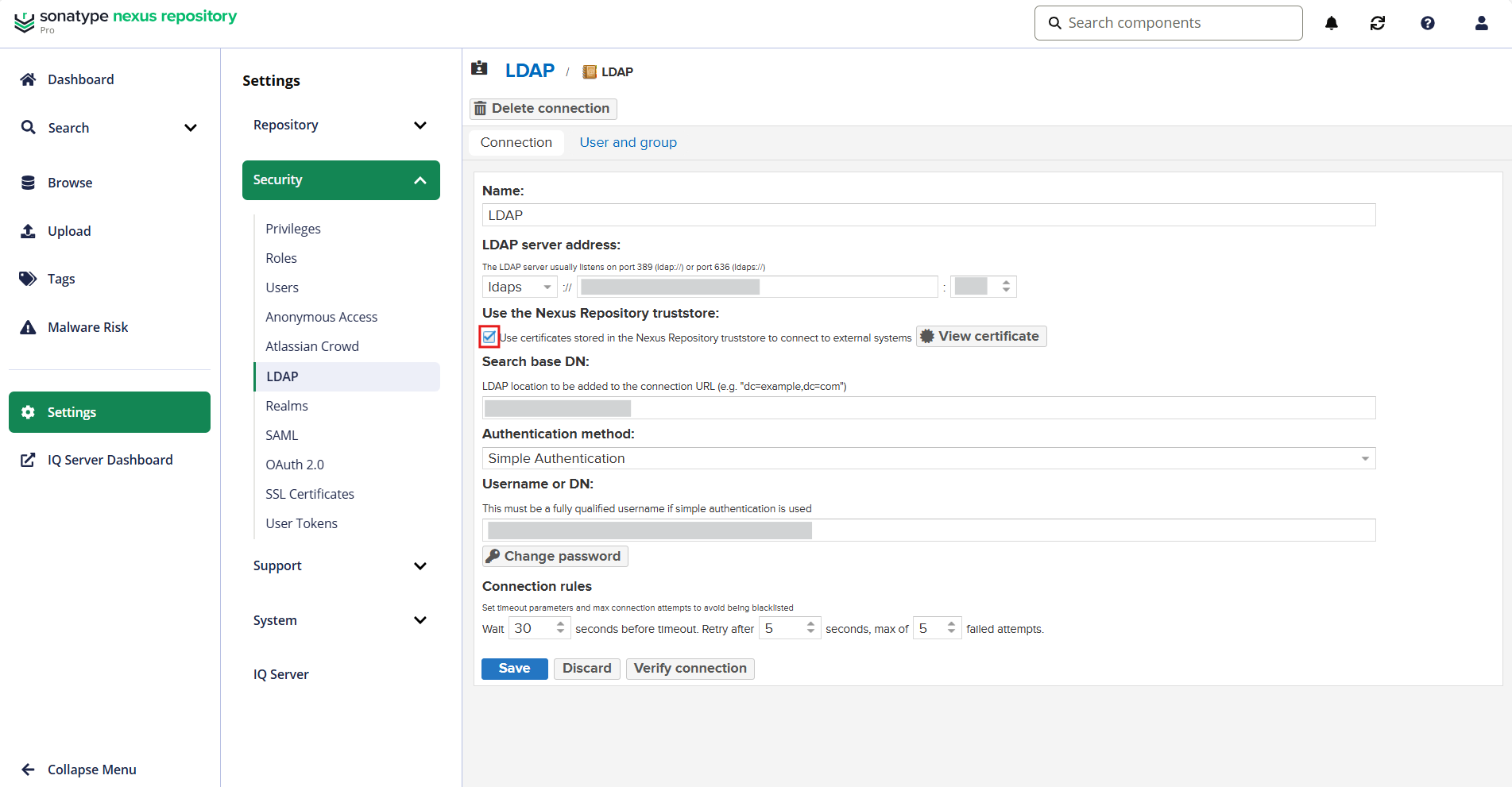Screen dimensions: 1512x787
Task: Open the IQ Server Dashboard external link icon
Action: pyautogui.click(x=28, y=459)
